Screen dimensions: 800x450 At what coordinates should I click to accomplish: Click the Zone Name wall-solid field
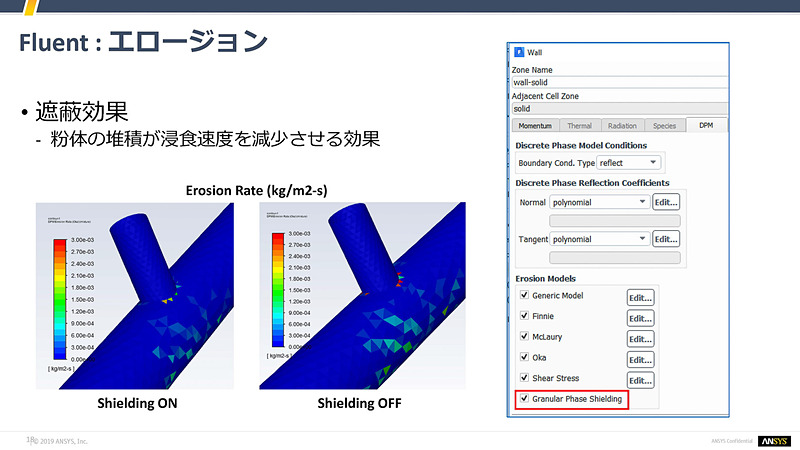coord(619,82)
